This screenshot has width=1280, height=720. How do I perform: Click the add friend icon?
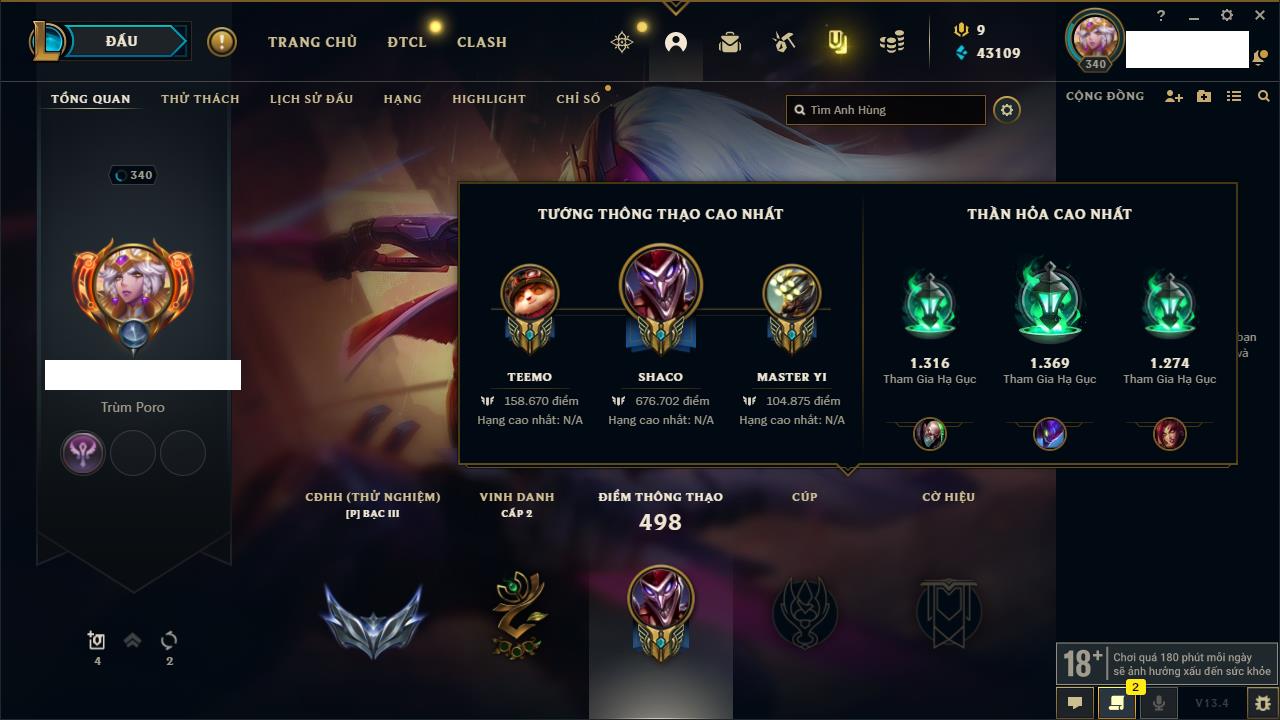pos(1174,96)
